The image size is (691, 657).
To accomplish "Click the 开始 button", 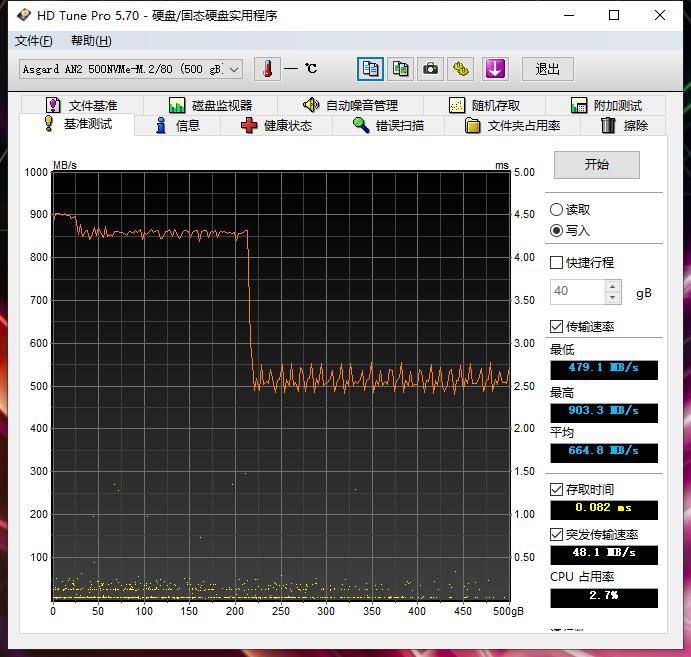I will click(x=597, y=165).
